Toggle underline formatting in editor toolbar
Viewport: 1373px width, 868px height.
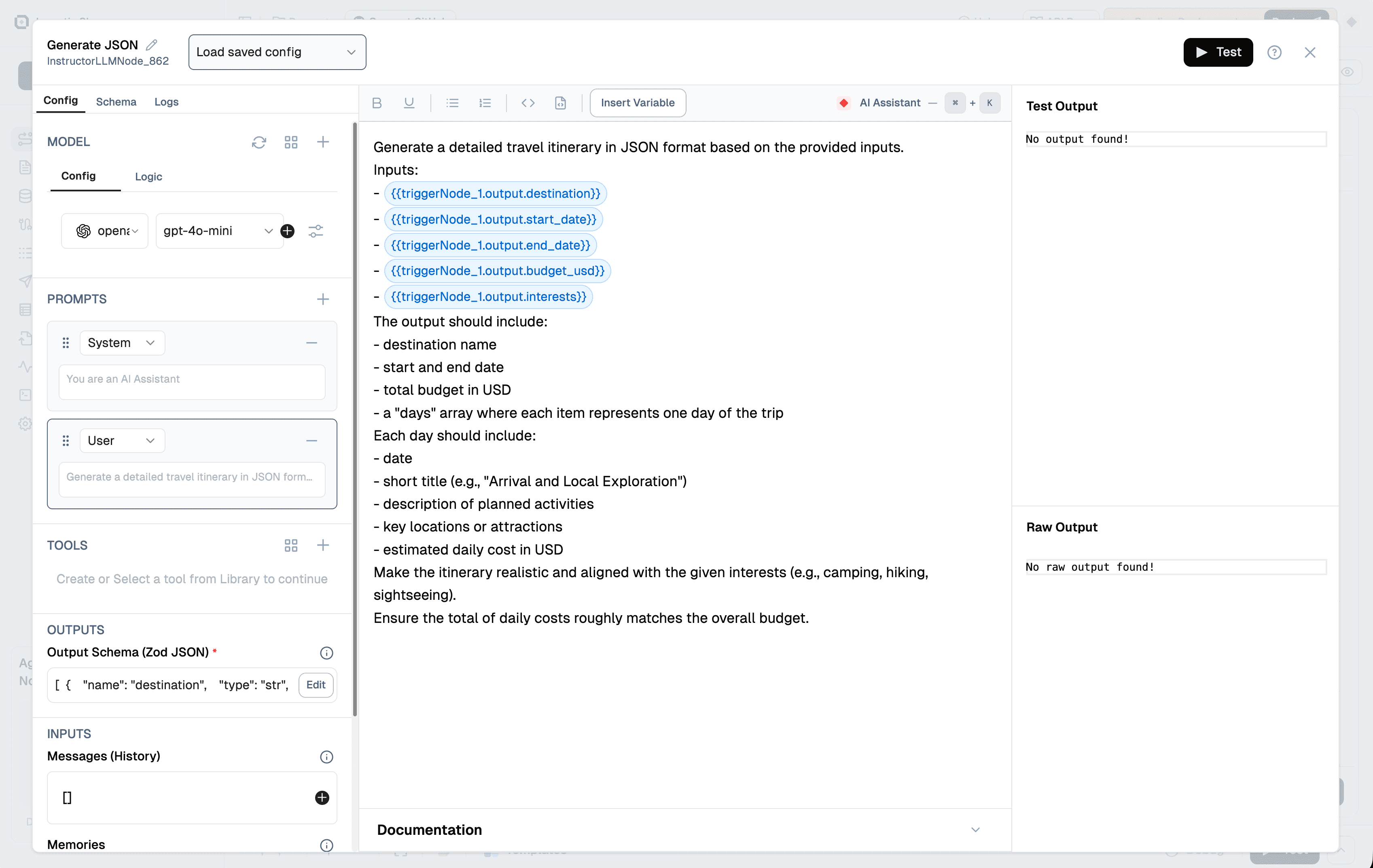point(409,103)
